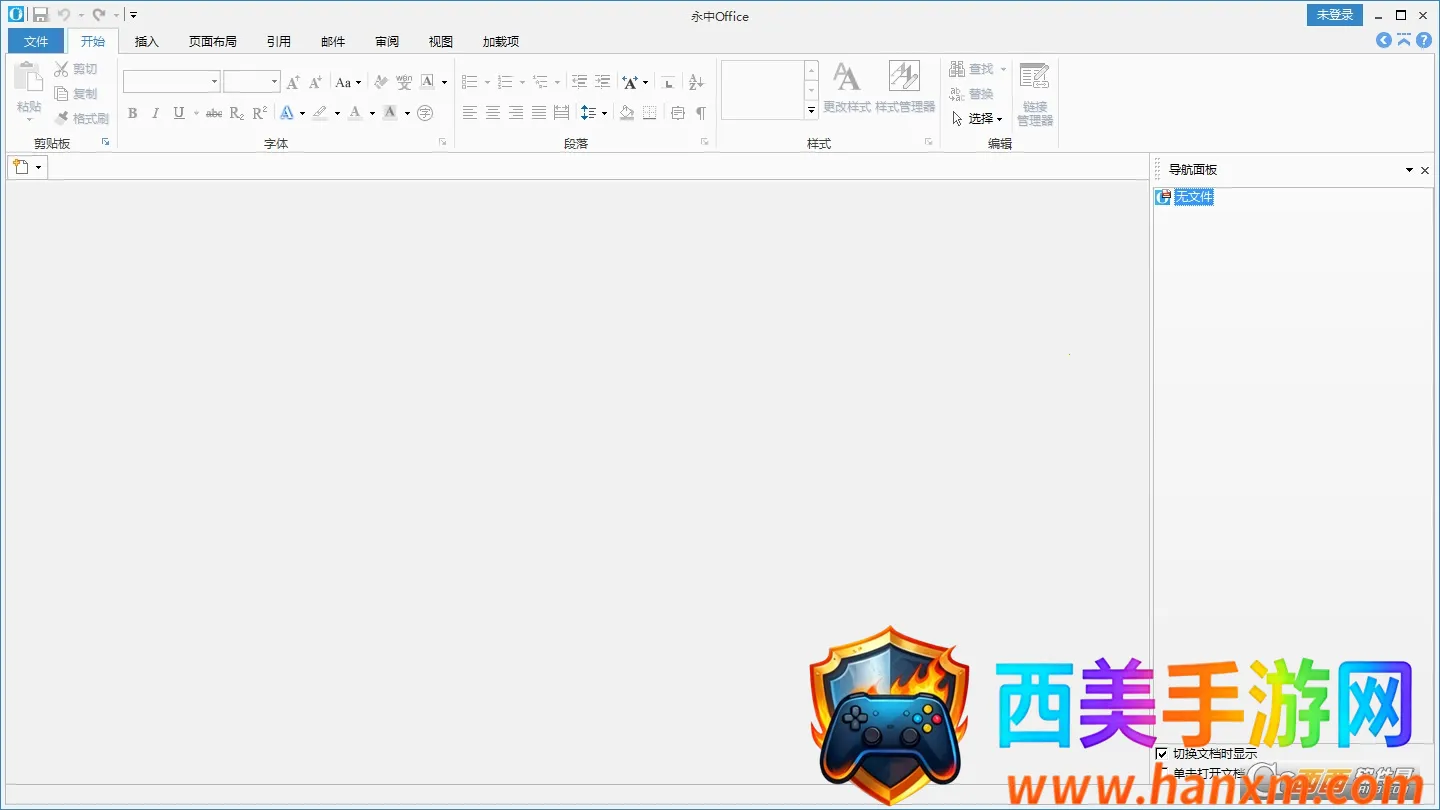Open the 文件 menu tab

click(x=36, y=41)
